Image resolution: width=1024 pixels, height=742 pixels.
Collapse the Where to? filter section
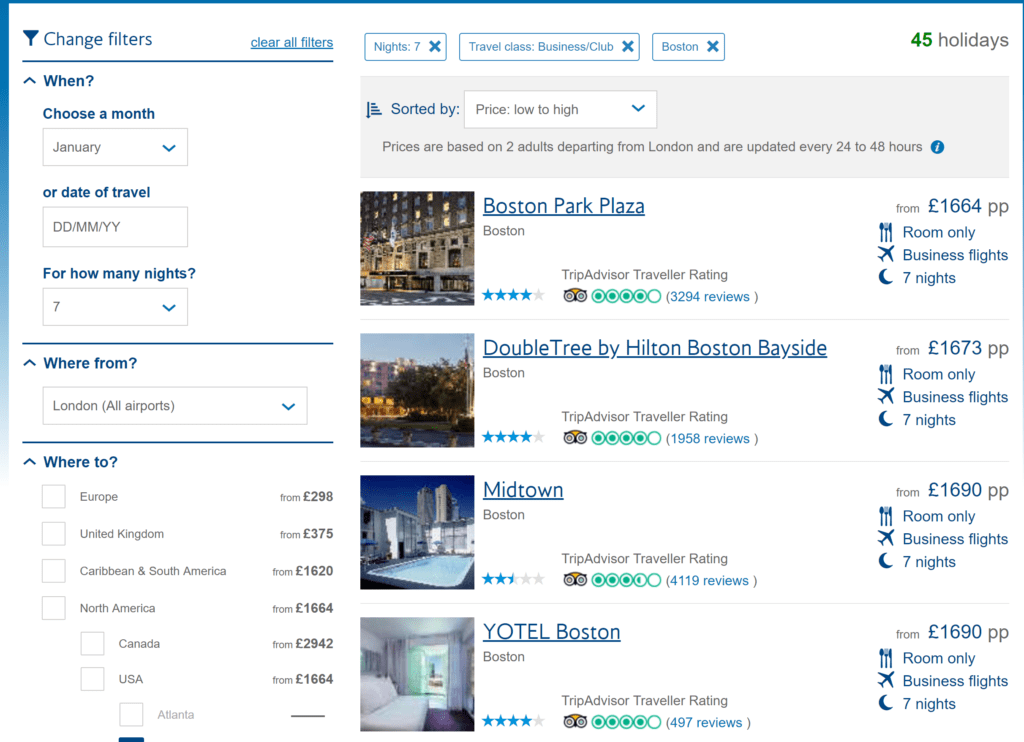29,462
